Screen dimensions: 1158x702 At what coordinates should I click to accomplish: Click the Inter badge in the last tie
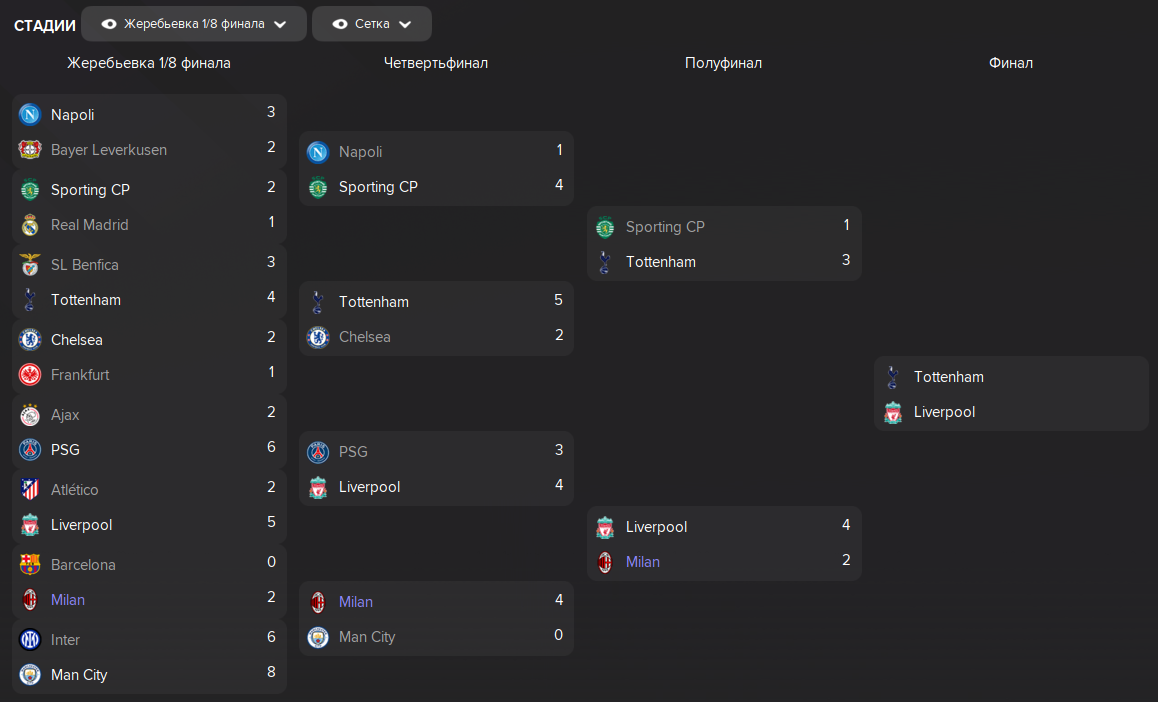point(30,640)
